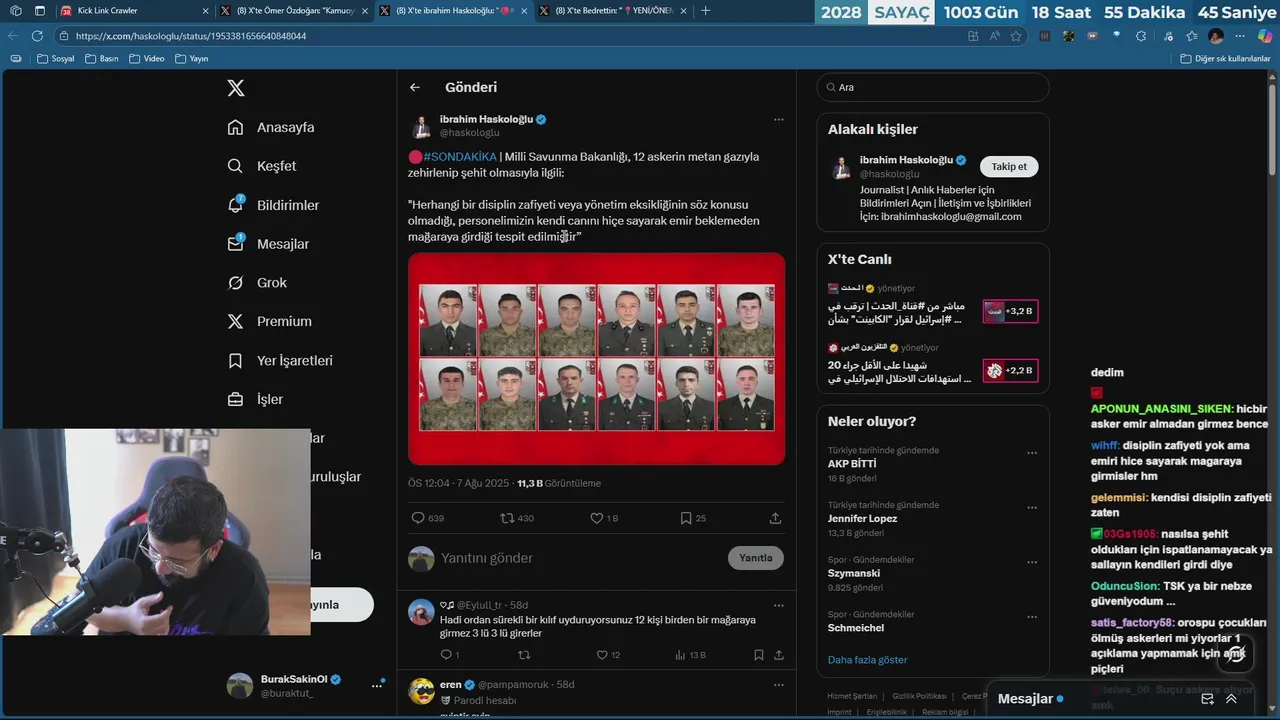Open the Sosyal bookmarks folder
The width and height of the screenshot is (1280, 720).
56,58
